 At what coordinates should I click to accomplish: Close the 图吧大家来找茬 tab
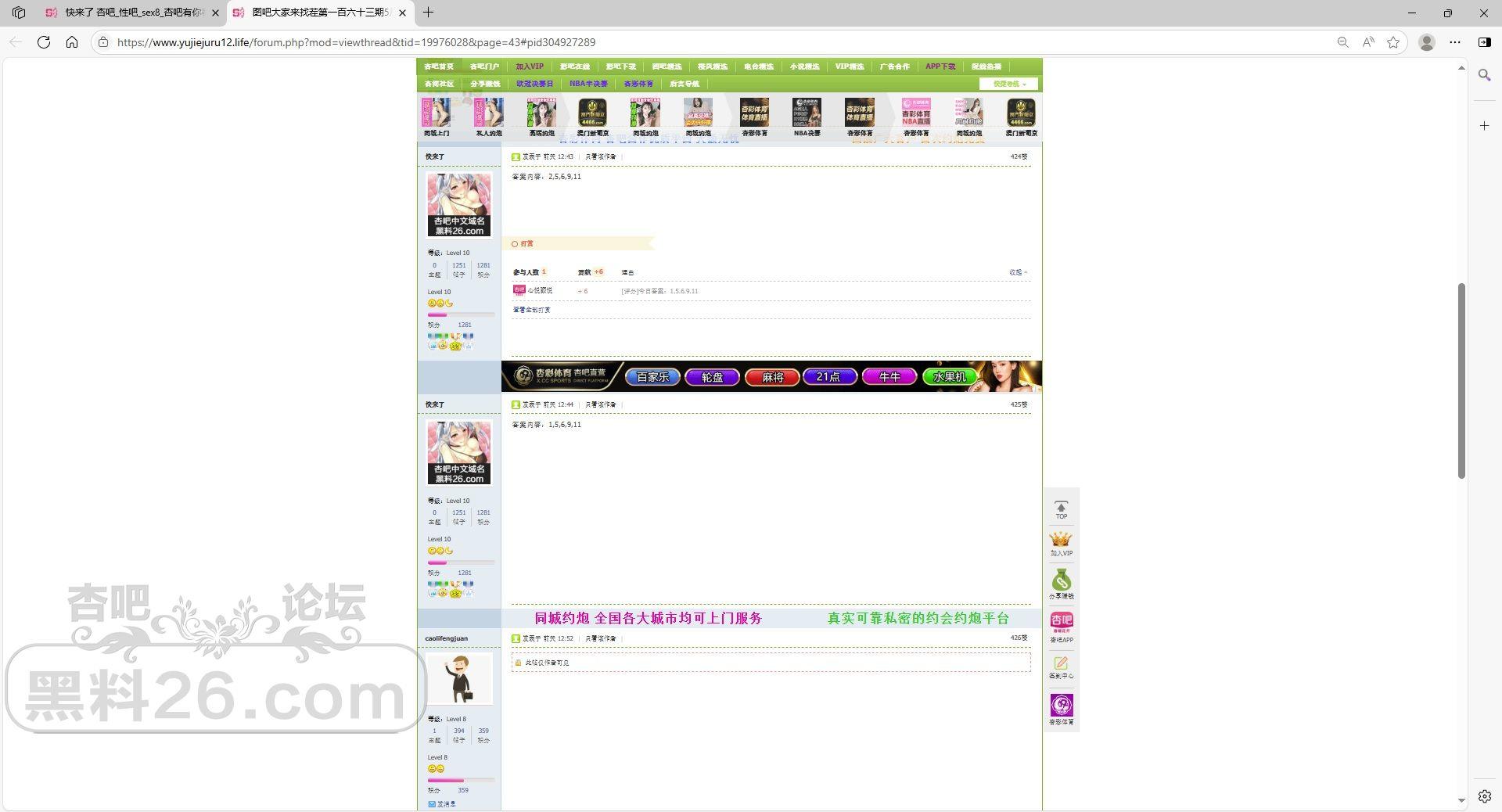[x=402, y=13]
